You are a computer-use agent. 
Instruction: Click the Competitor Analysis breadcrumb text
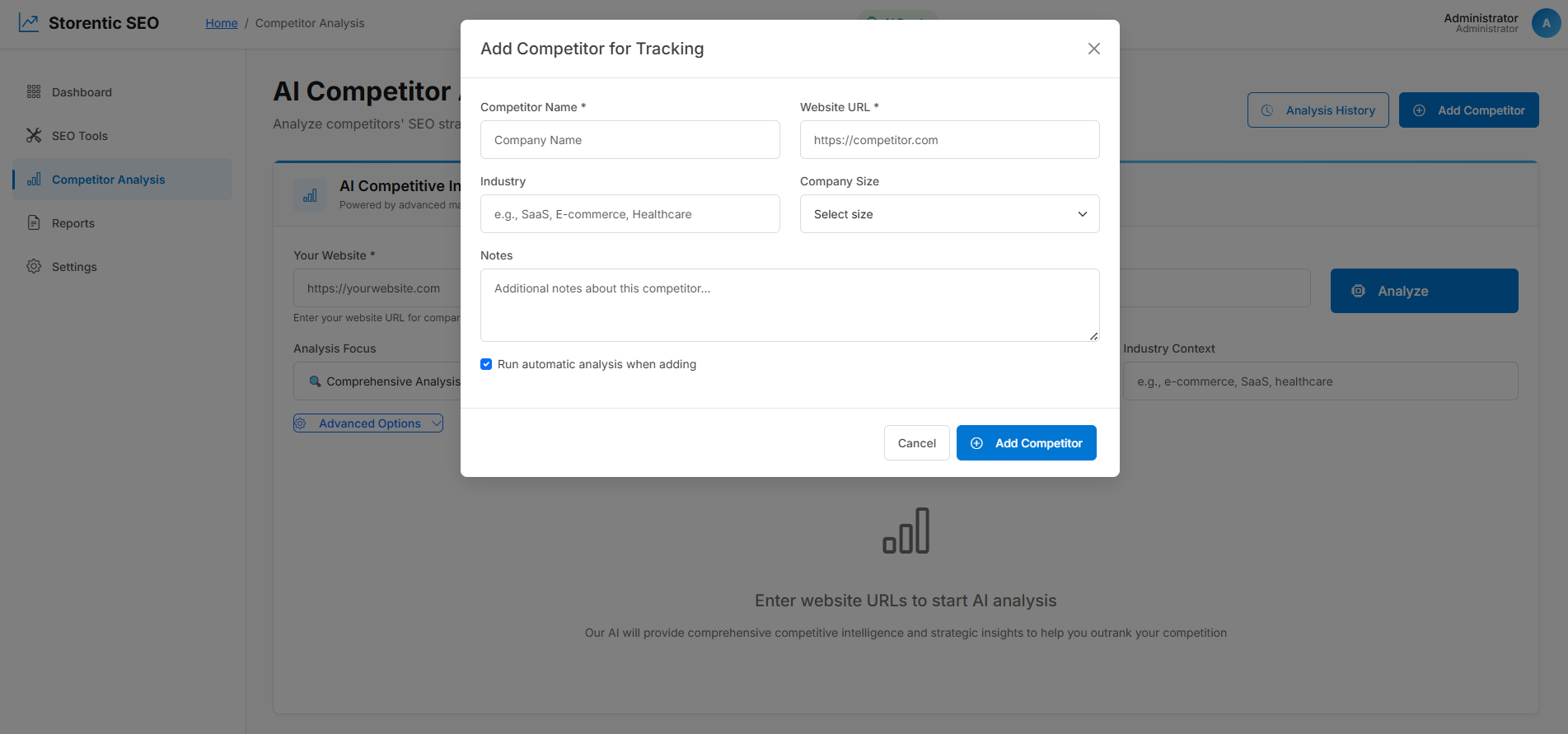coord(310,23)
